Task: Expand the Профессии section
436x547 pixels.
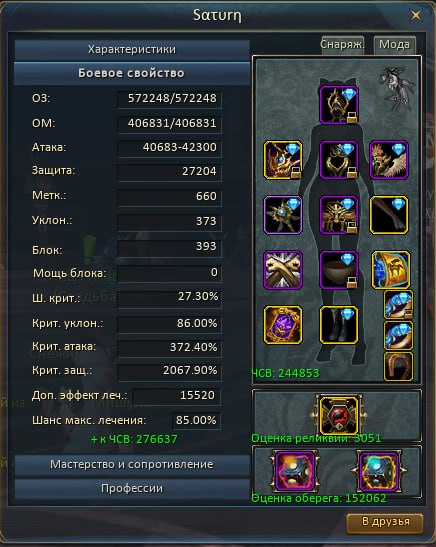Action: tap(132, 488)
